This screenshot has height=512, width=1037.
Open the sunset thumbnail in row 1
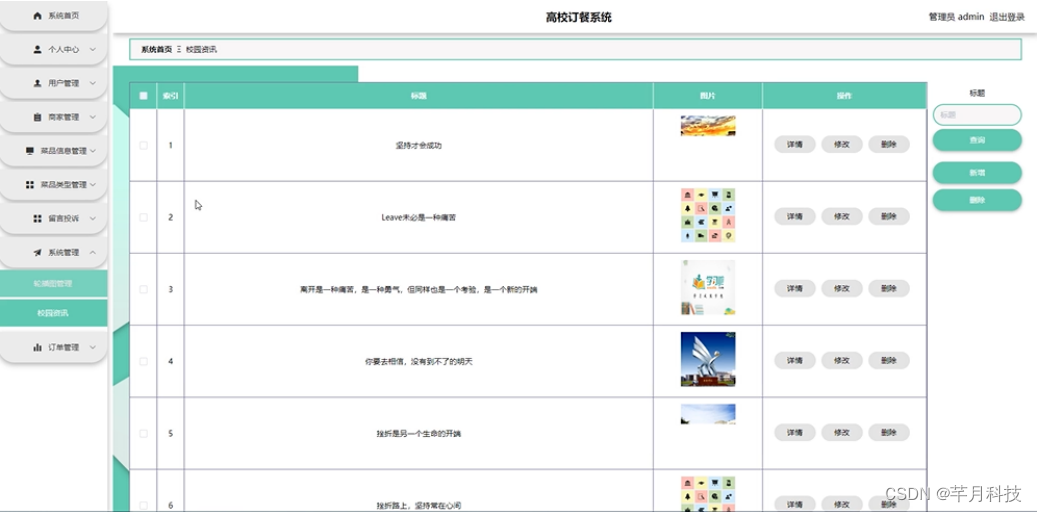[x=708, y=126]
